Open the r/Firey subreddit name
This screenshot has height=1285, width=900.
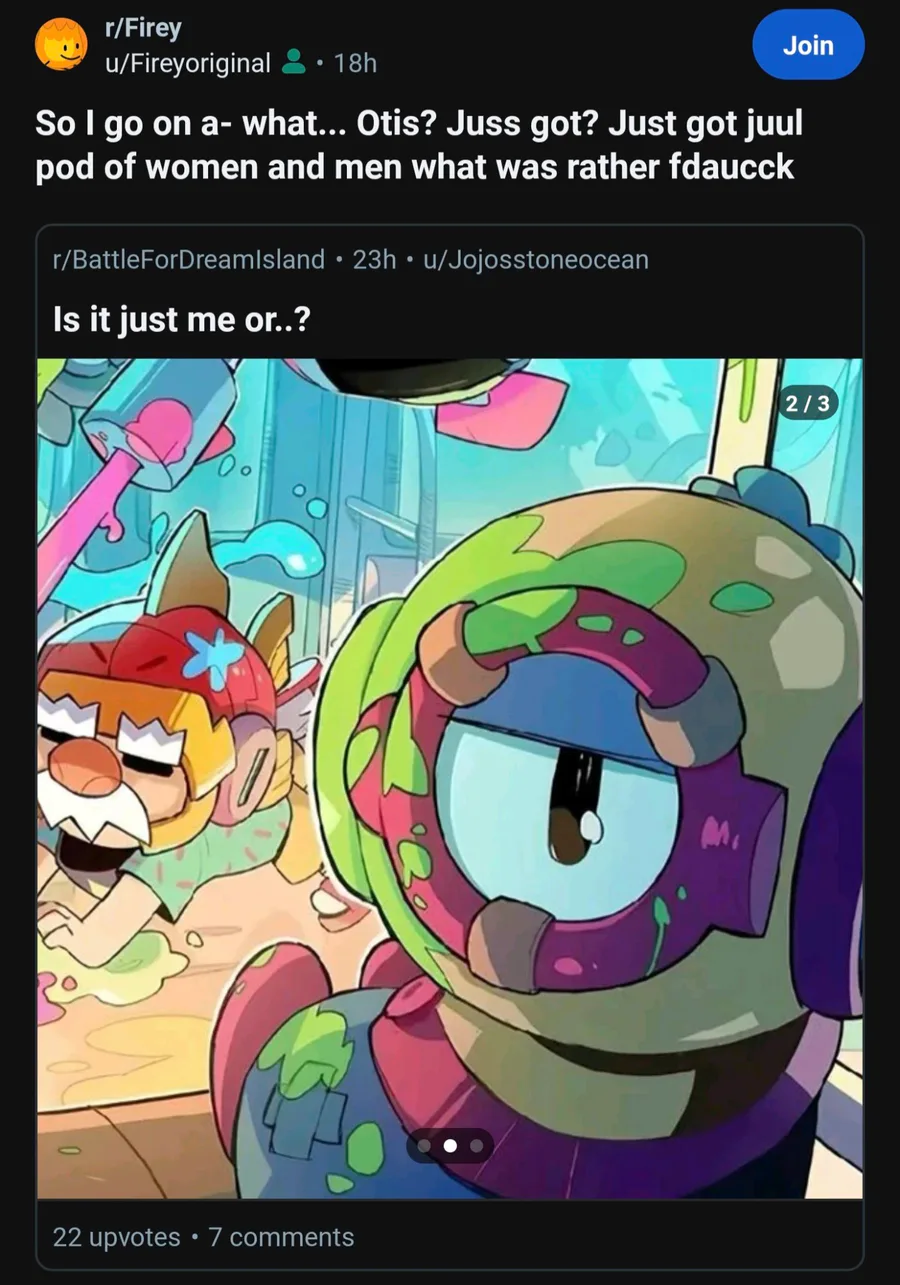(x=144, y=28)
